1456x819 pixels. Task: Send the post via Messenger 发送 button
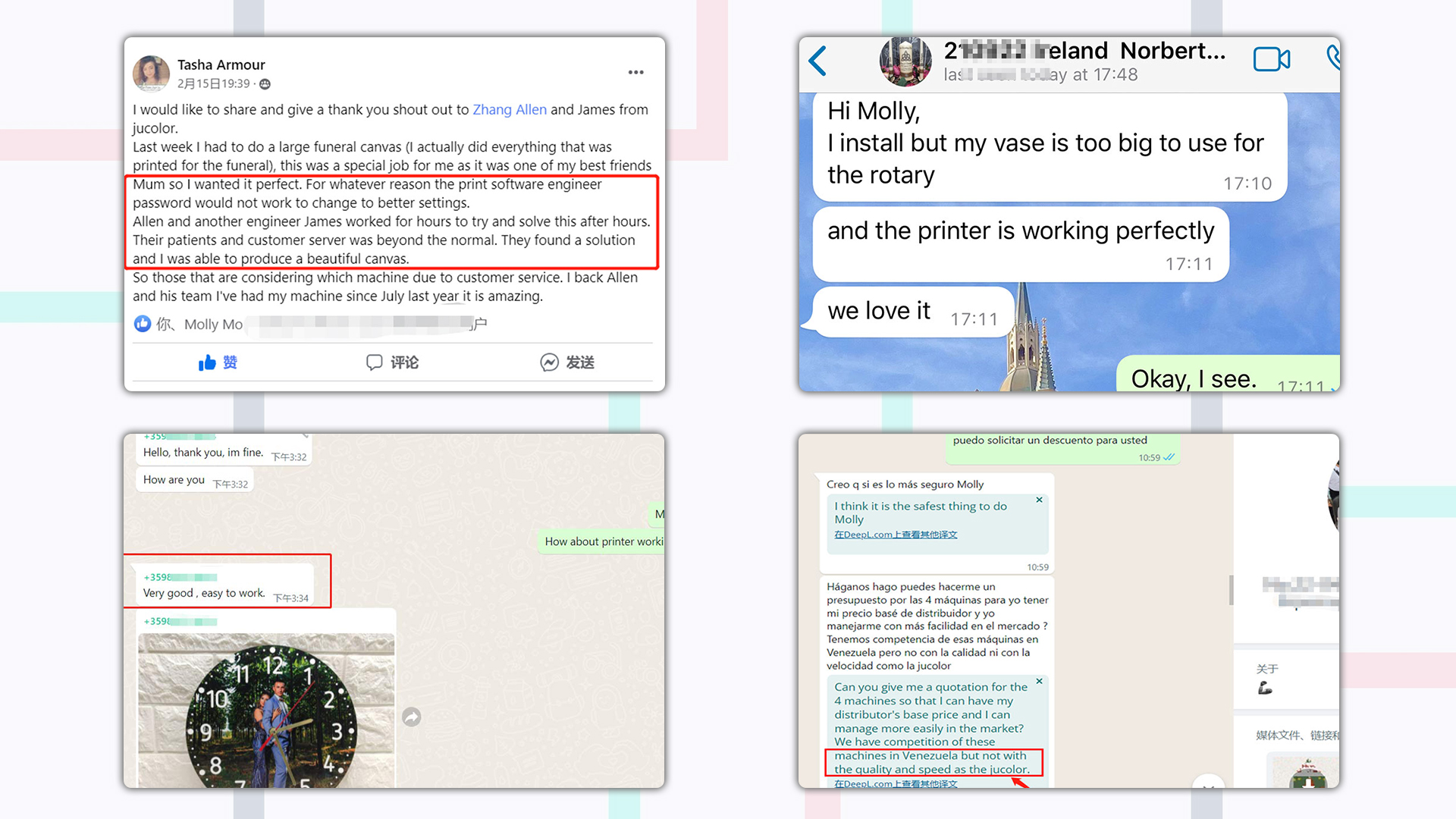point(567,362)
